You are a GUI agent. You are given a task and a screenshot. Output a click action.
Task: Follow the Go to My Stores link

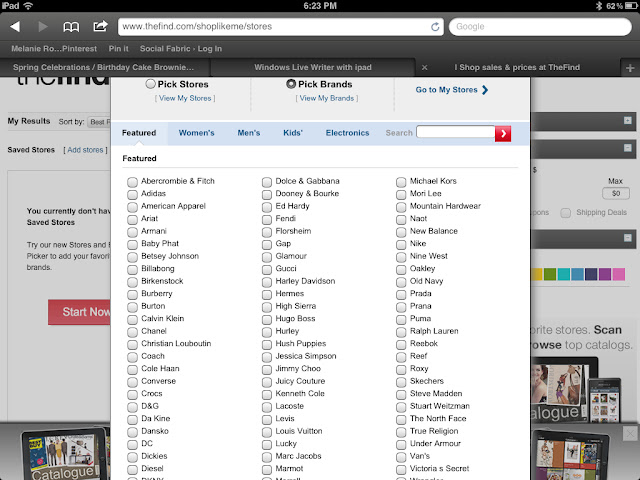tap(452, 90)
